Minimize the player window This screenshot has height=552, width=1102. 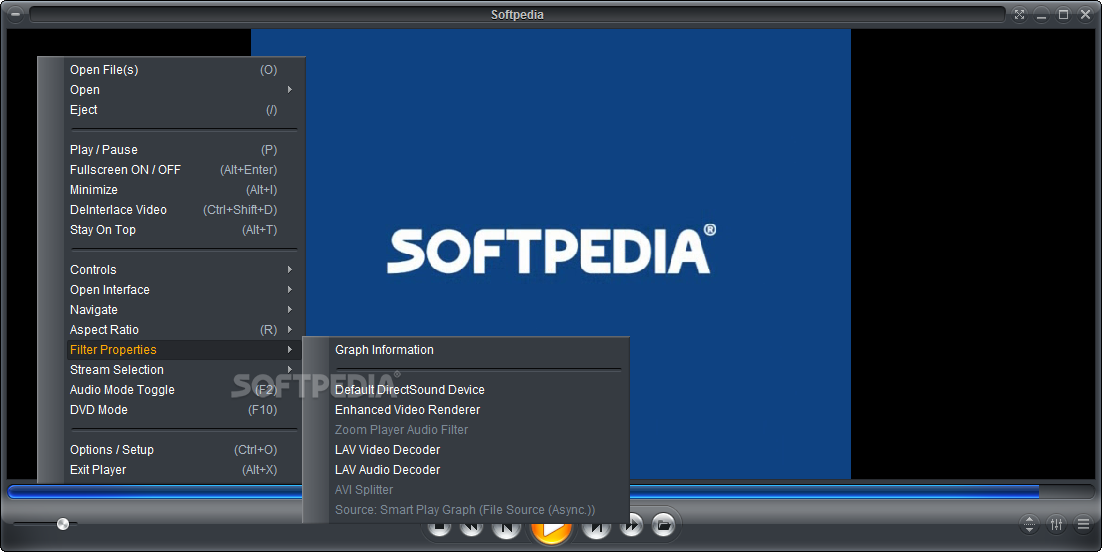click(x=1042, y=15)
